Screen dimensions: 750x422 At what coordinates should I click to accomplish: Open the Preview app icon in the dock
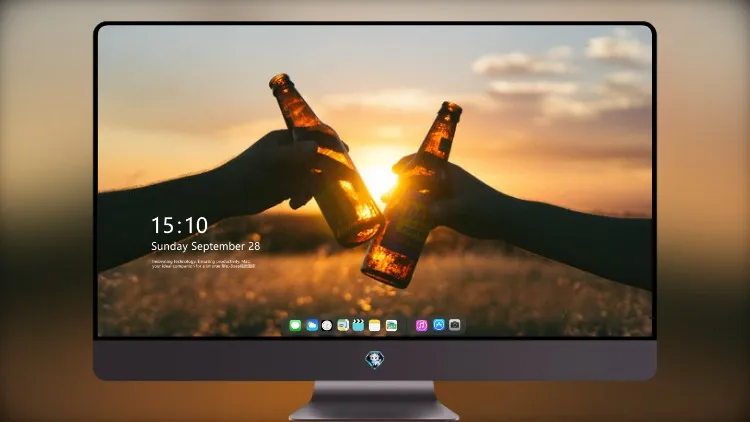[343, 326]
